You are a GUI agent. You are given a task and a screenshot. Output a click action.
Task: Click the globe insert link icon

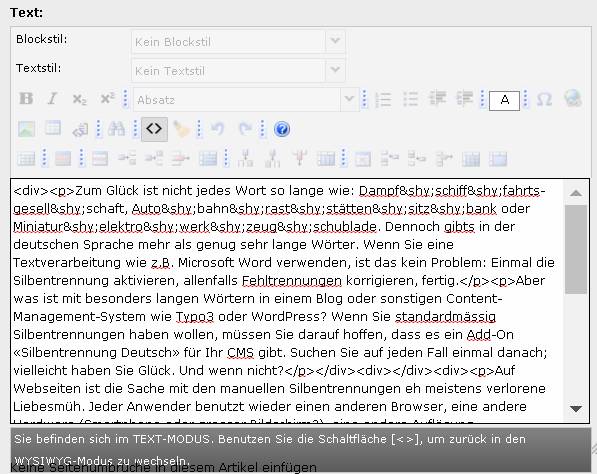[x=573, y=99]
